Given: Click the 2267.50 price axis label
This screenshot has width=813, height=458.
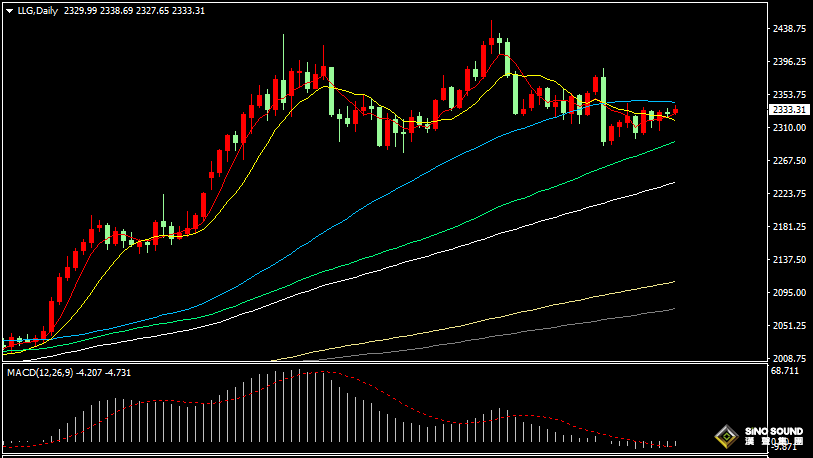Looking at the screenshot, I should 789,161.
